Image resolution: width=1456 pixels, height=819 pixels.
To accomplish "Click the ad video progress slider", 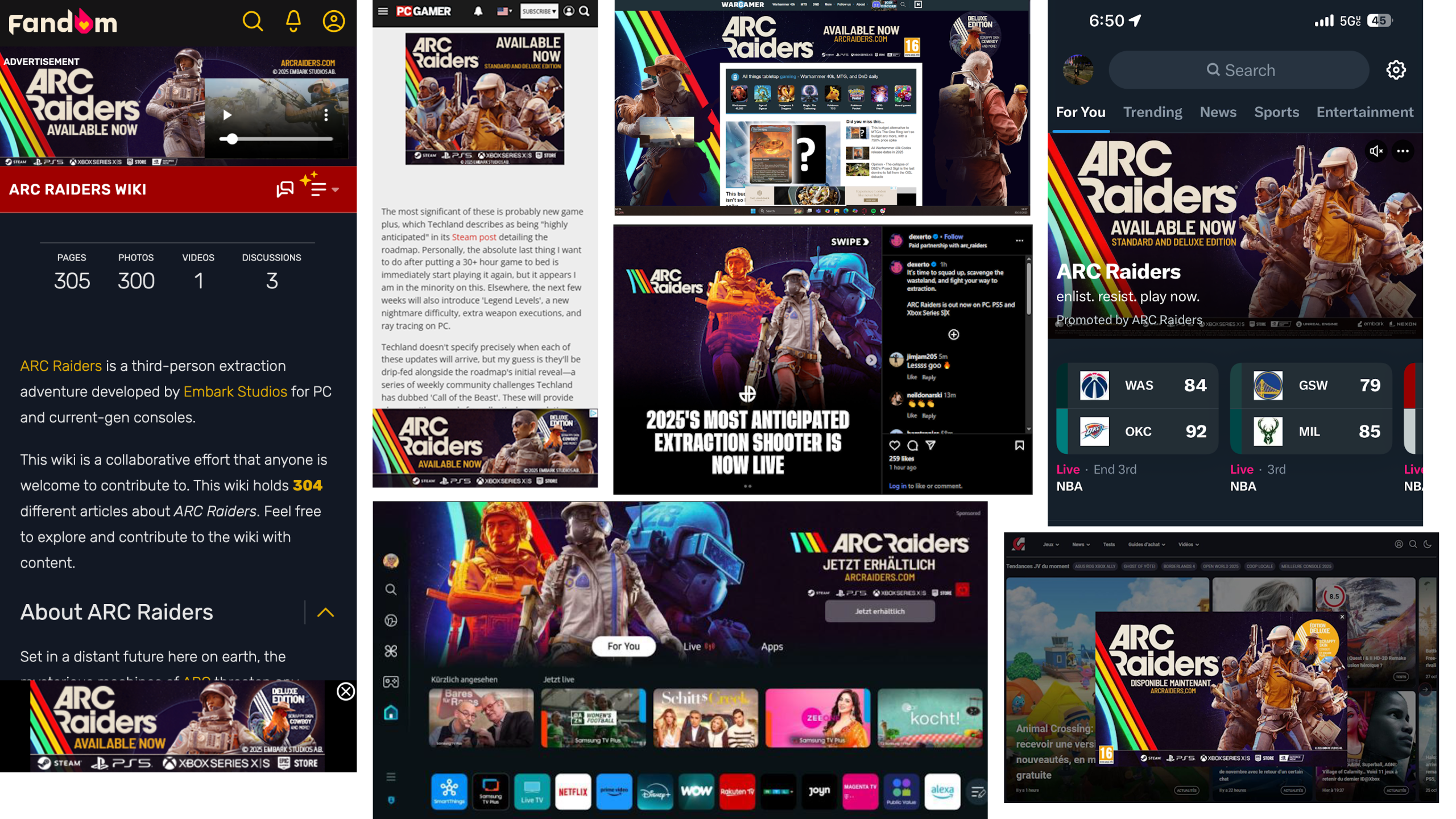I will [276, 139].
